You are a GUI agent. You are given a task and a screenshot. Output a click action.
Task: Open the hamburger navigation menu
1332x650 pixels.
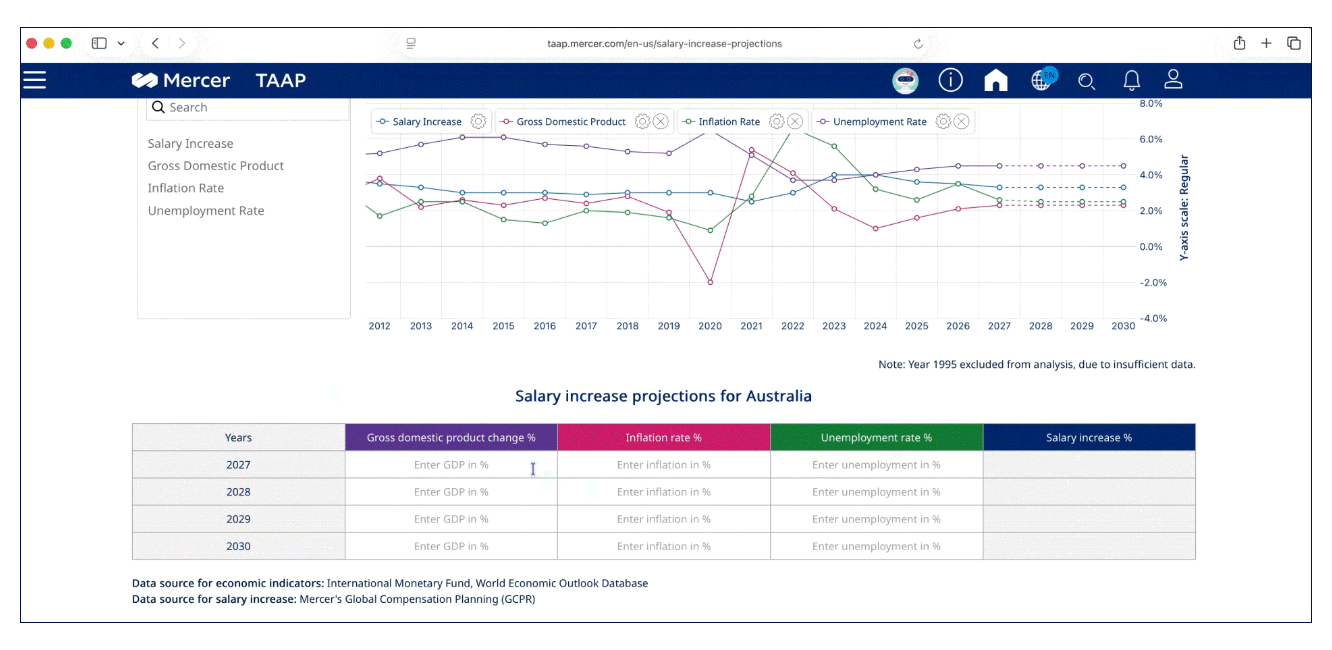pos(35,80)
